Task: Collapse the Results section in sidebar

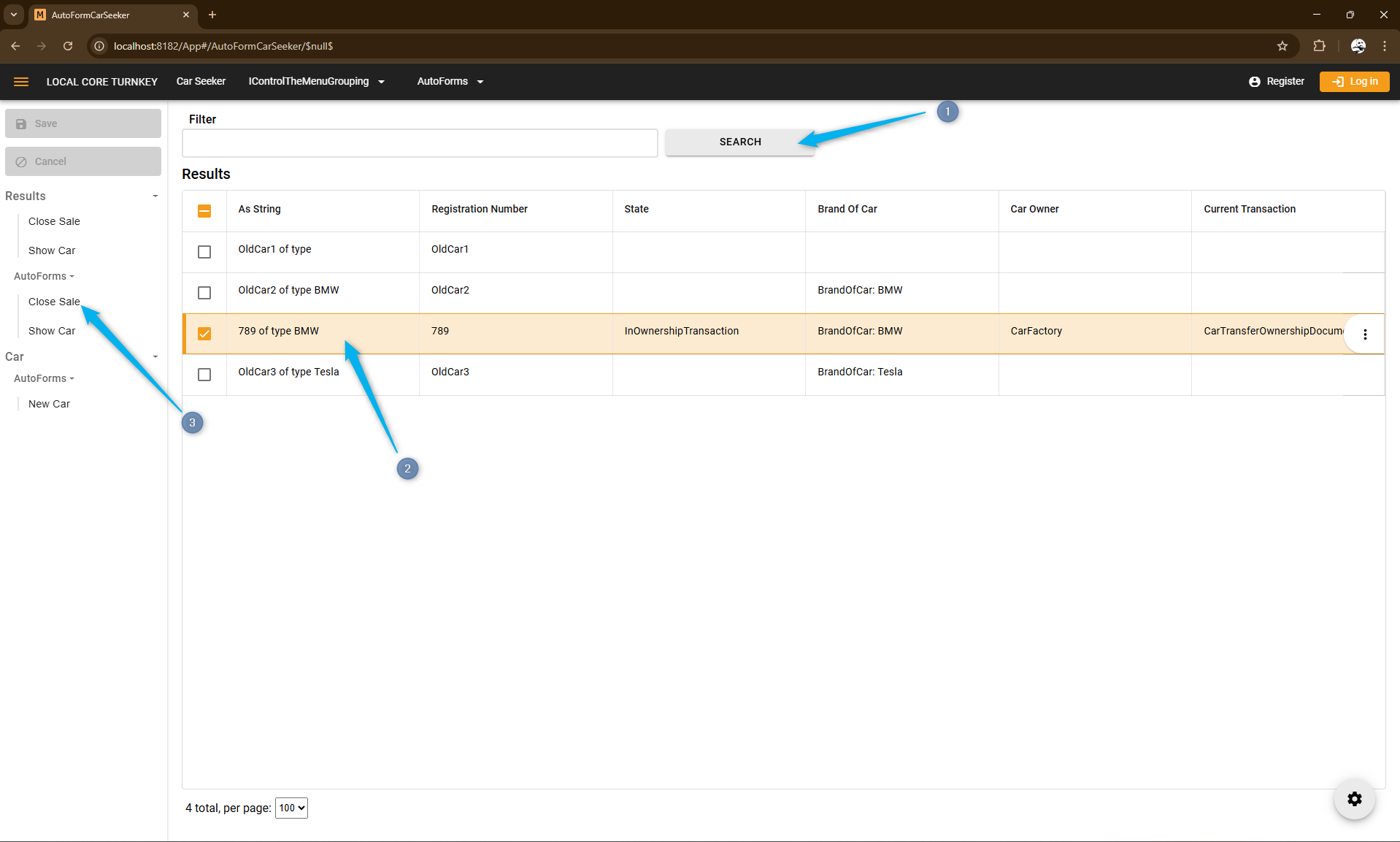Action: point(155,196)
